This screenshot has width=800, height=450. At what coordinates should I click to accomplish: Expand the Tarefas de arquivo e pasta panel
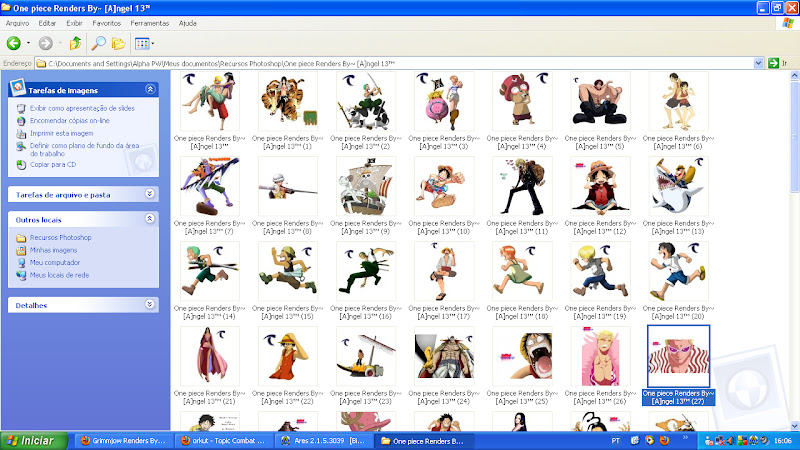(x=149, y=194)
